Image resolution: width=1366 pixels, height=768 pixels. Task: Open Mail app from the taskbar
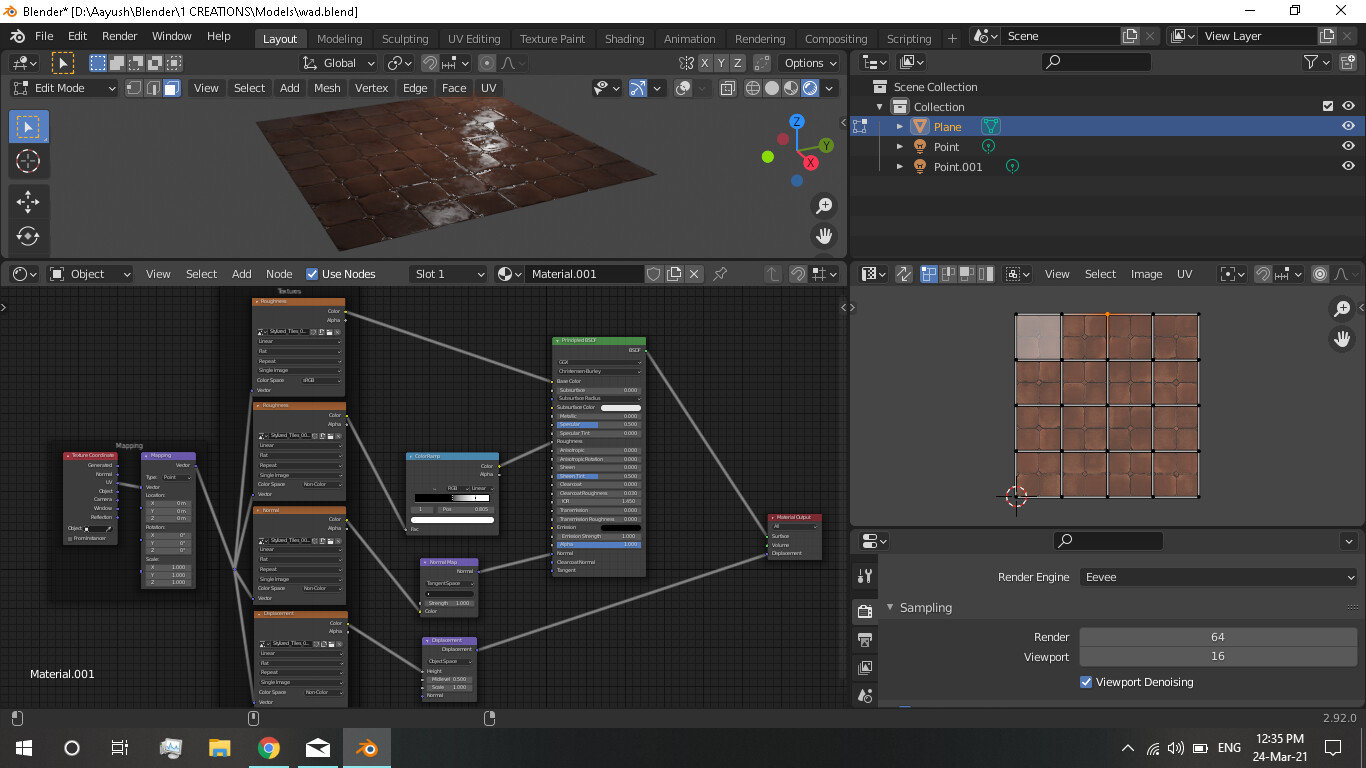tap(318, 747)
